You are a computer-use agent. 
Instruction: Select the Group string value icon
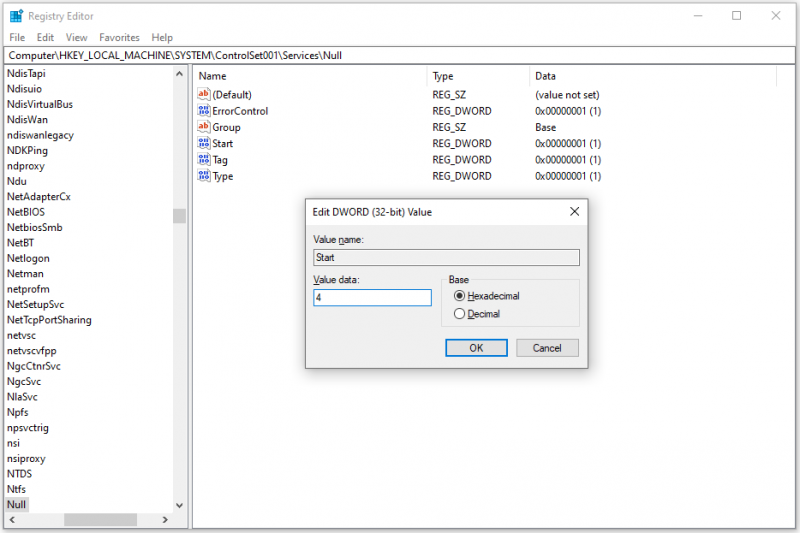[x=204, y=127]
